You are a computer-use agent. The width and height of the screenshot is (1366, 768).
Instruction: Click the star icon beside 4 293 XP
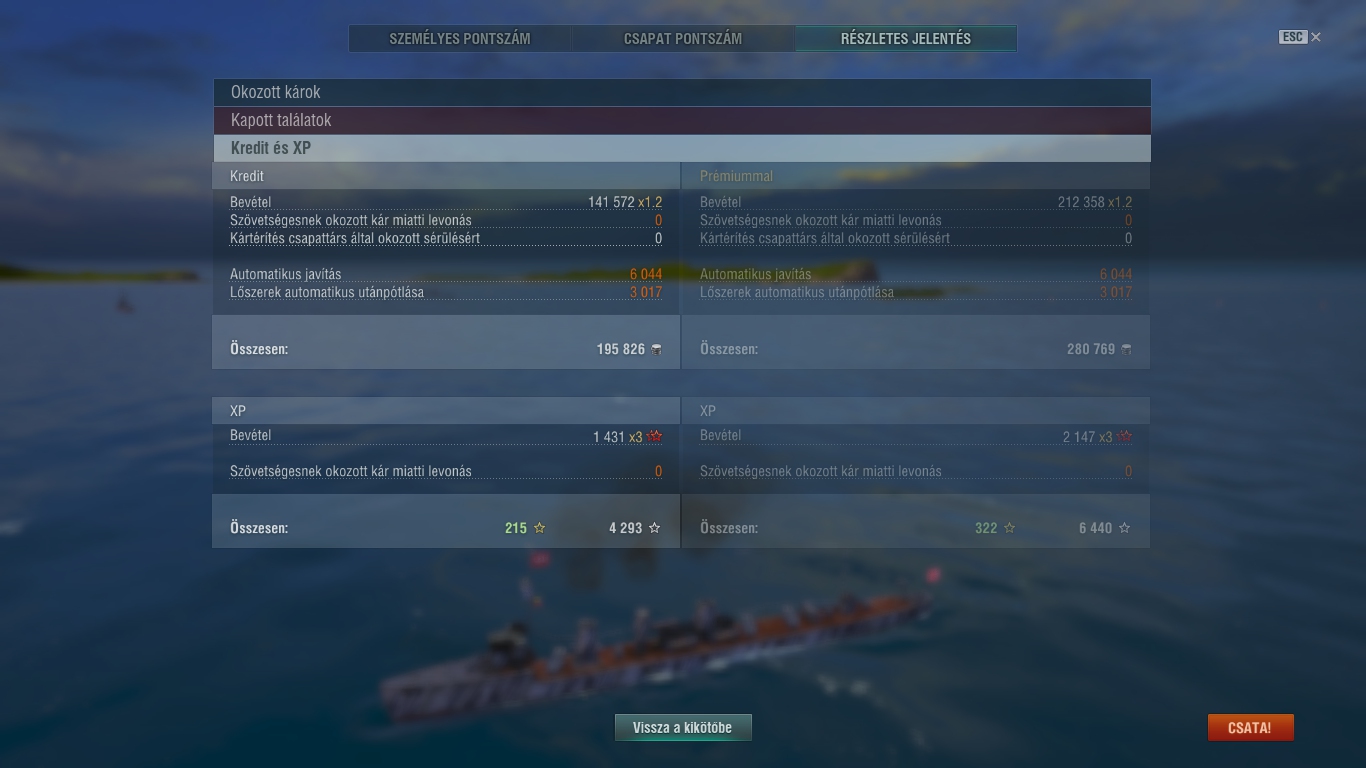[655, 528]
